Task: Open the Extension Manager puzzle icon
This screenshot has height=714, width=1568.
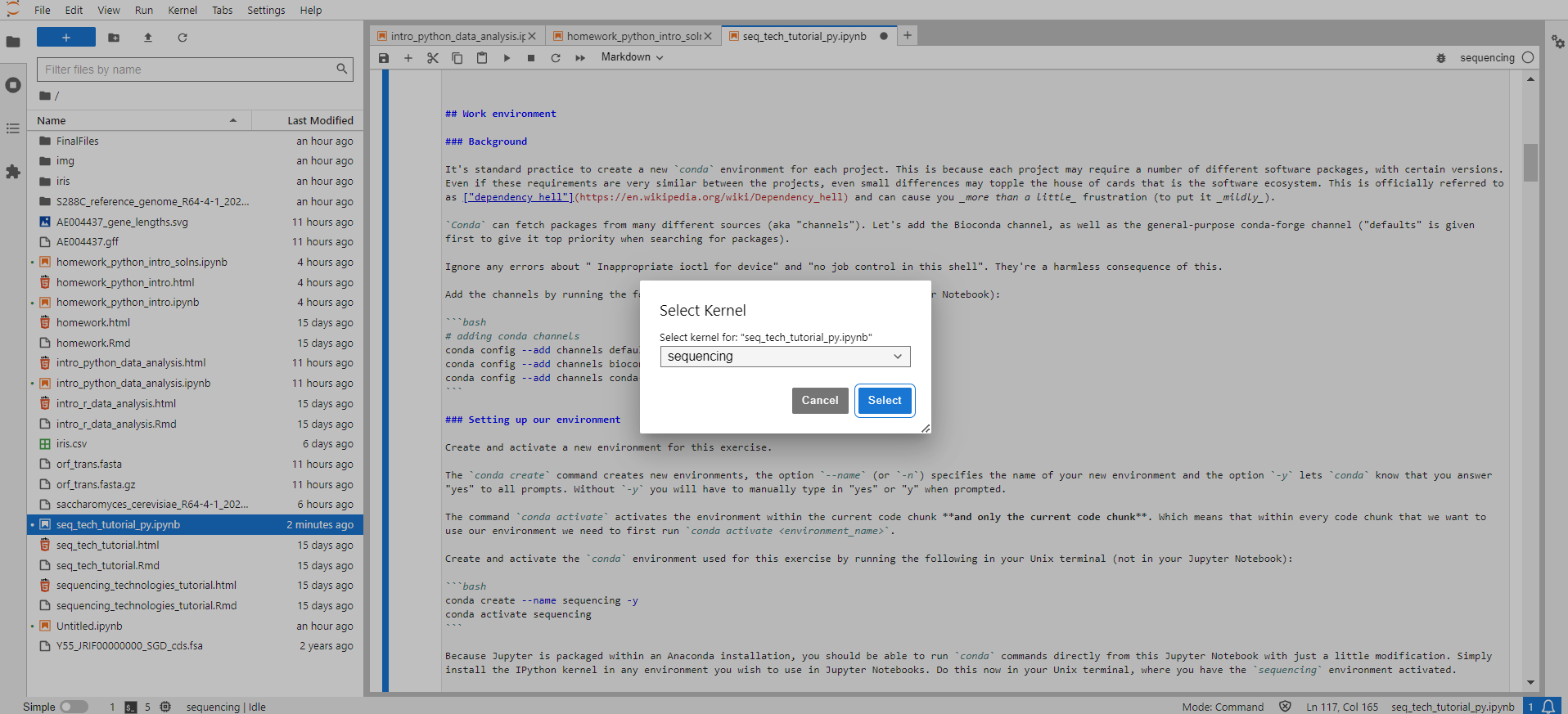Action: pos(13,172)
